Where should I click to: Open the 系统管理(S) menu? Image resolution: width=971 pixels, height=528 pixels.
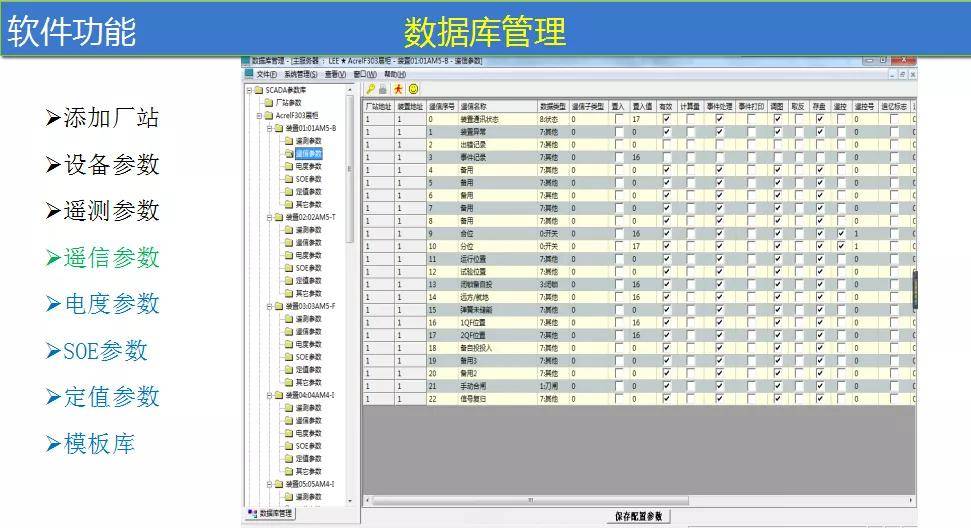[300, 74]
